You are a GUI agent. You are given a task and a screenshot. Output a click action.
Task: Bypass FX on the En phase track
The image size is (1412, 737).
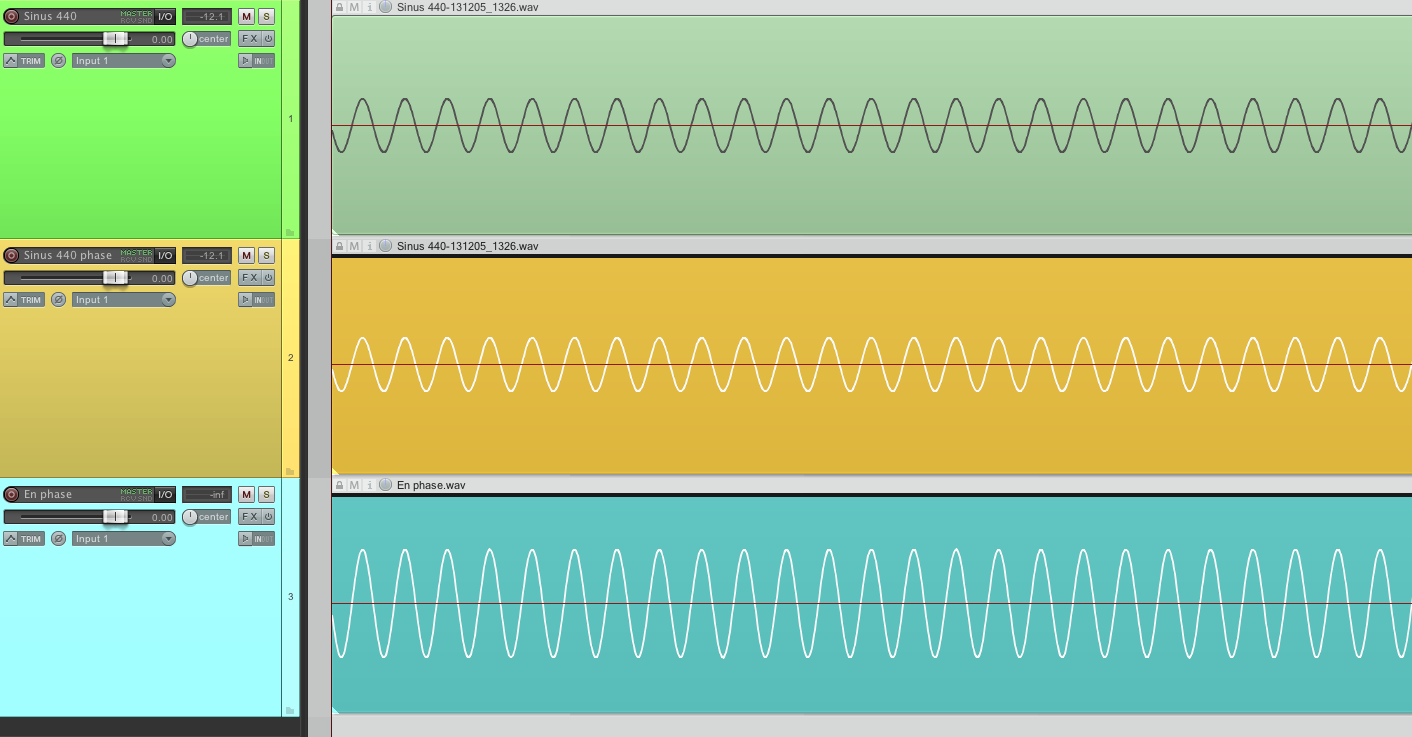[x=268, y=516]
